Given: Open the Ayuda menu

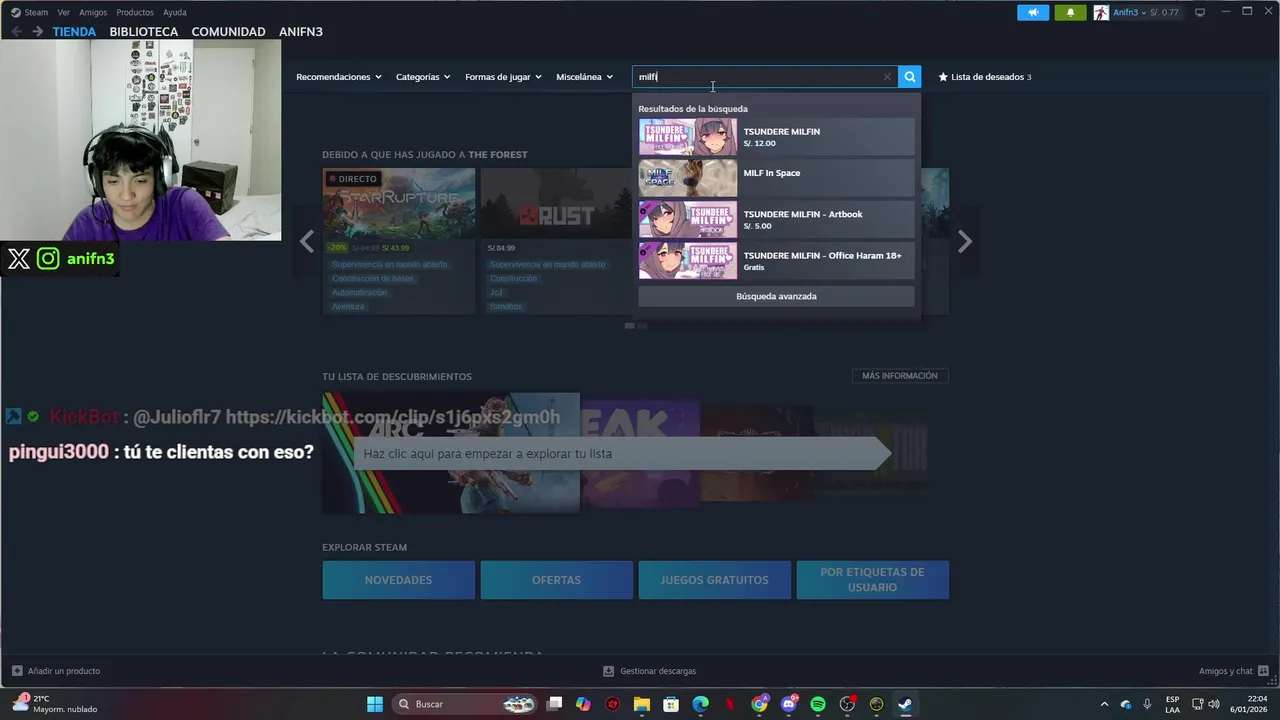Looking at the screenshot, I should click(175, 12).
